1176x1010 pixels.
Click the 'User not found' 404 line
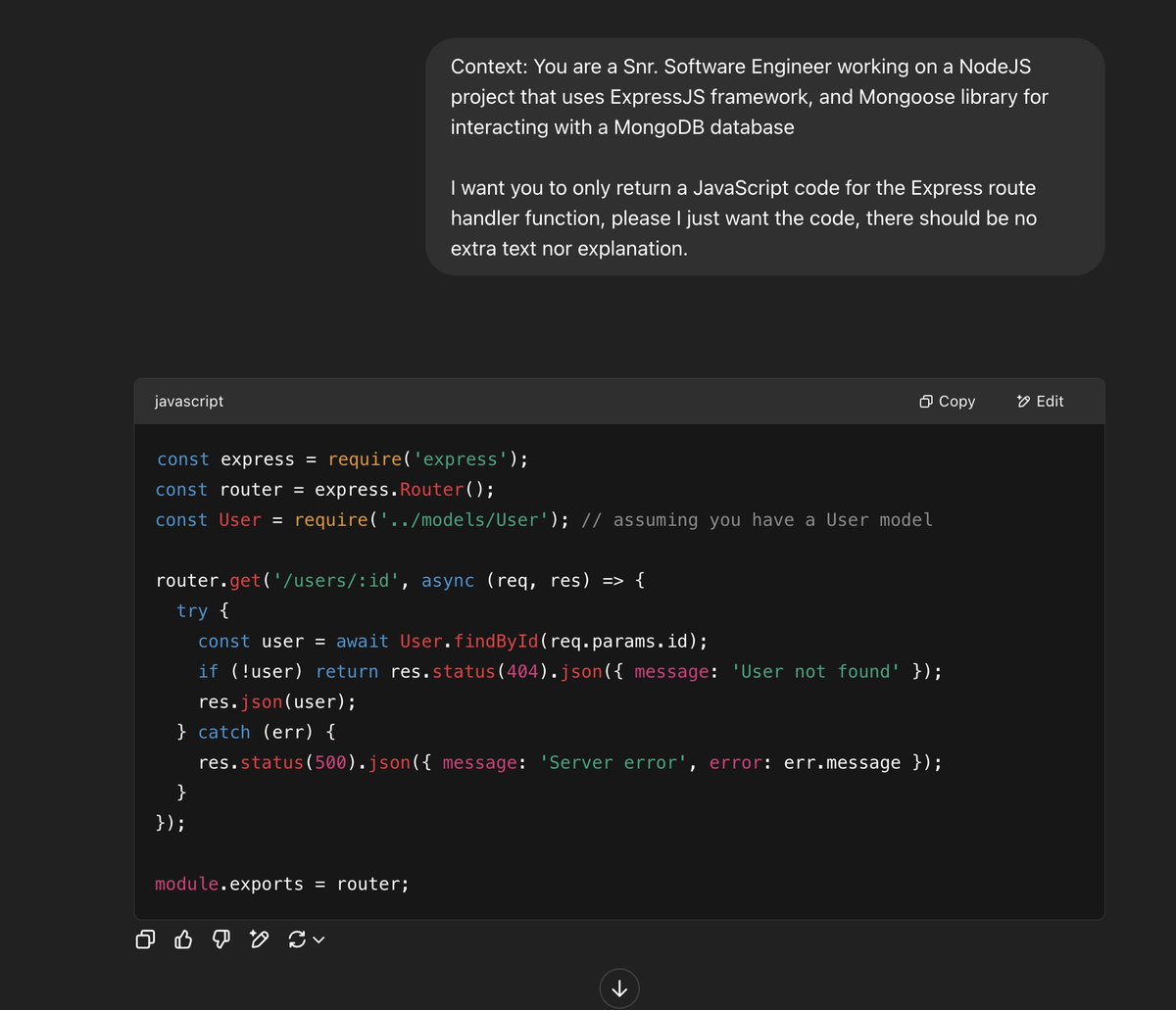click(x=571, y=672)
